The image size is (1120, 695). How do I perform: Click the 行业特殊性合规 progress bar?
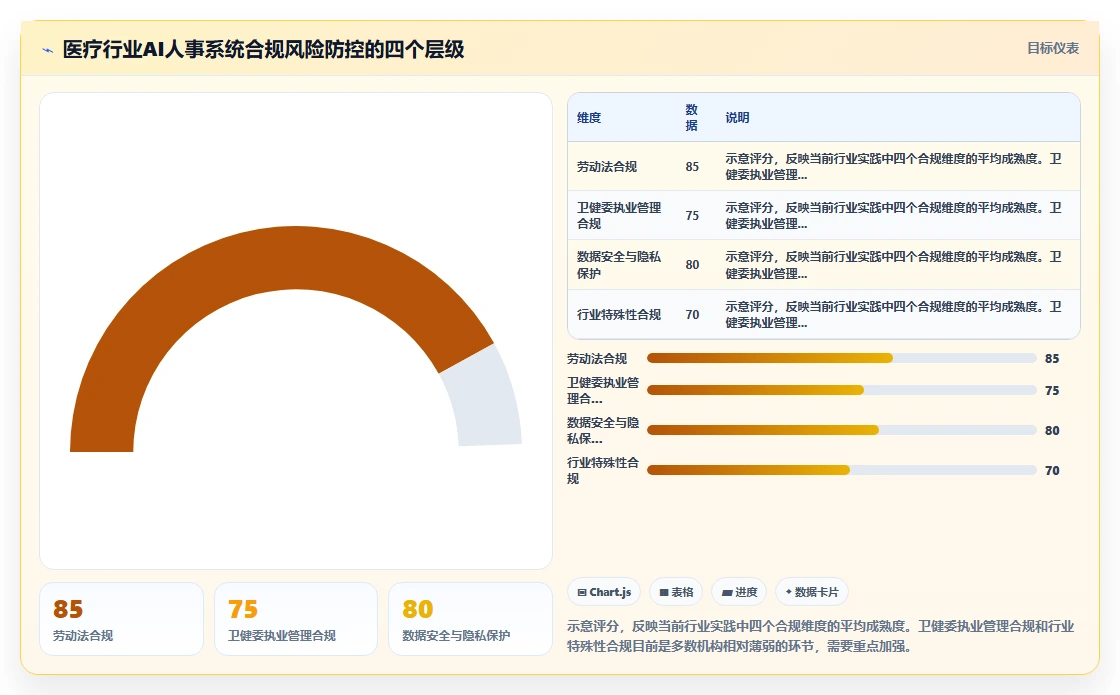[x=841, y=470]
